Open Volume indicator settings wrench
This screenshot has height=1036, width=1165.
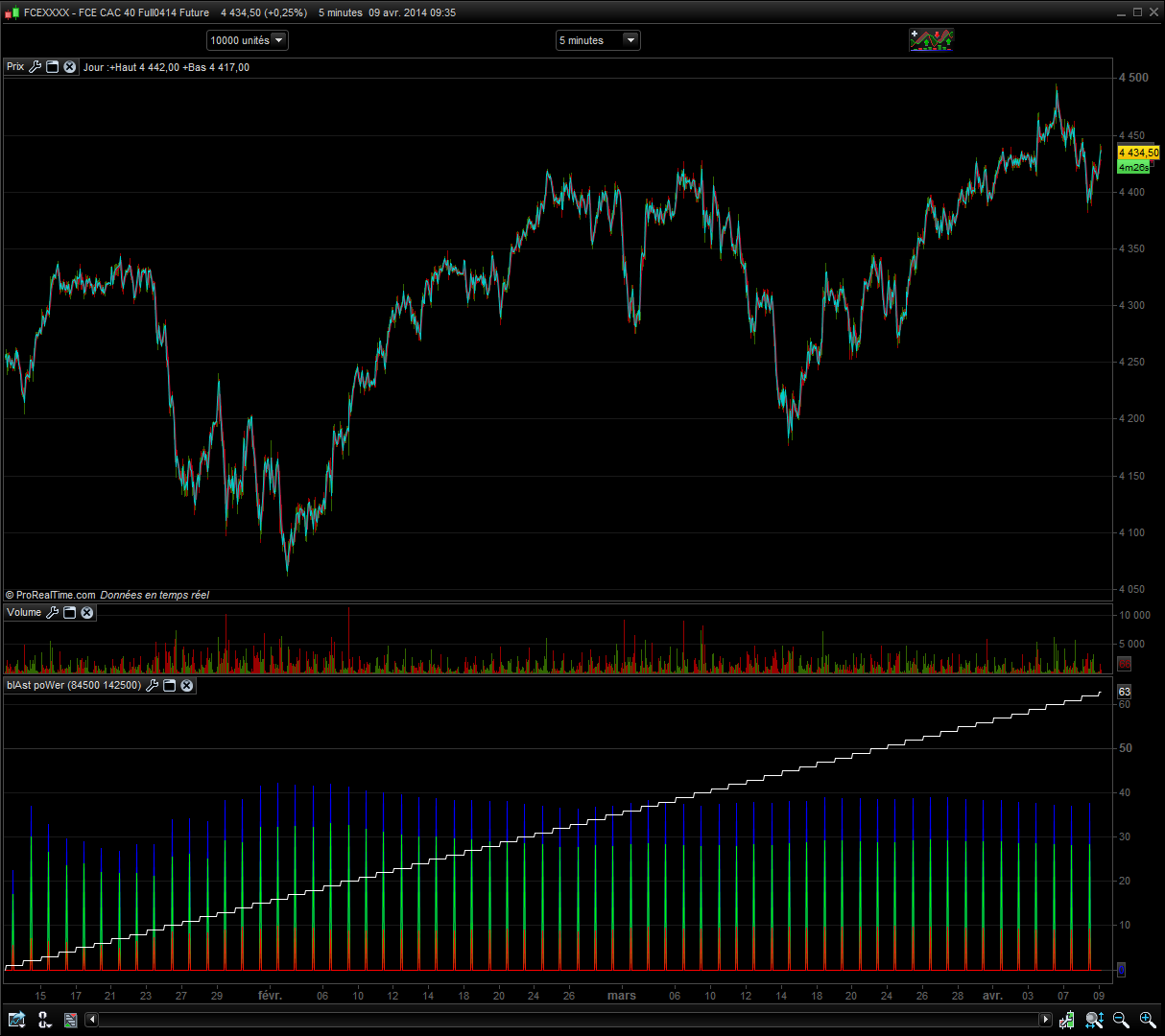(x=53, y=612)
